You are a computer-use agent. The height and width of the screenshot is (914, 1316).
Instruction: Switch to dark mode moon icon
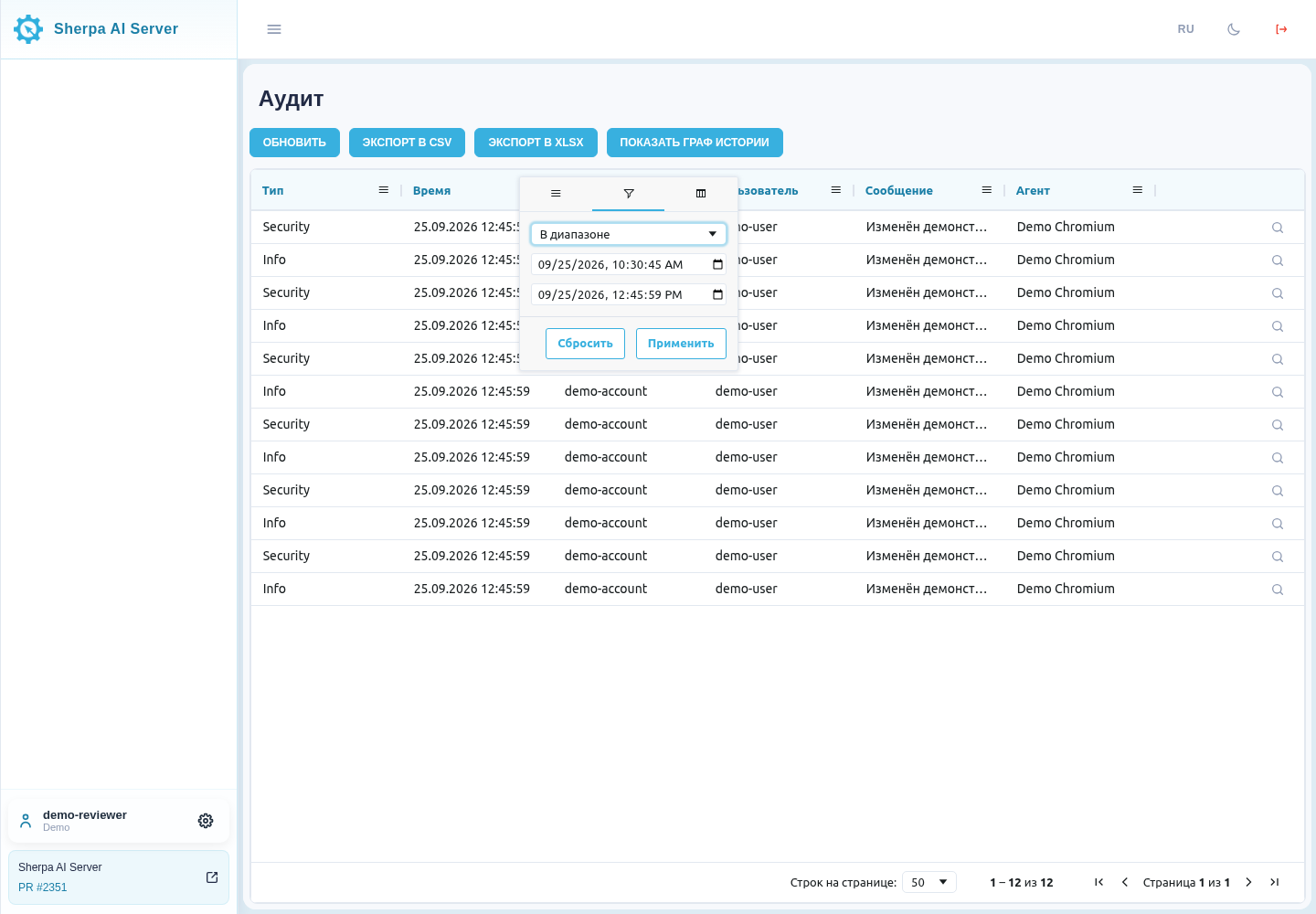point(1234,29)
